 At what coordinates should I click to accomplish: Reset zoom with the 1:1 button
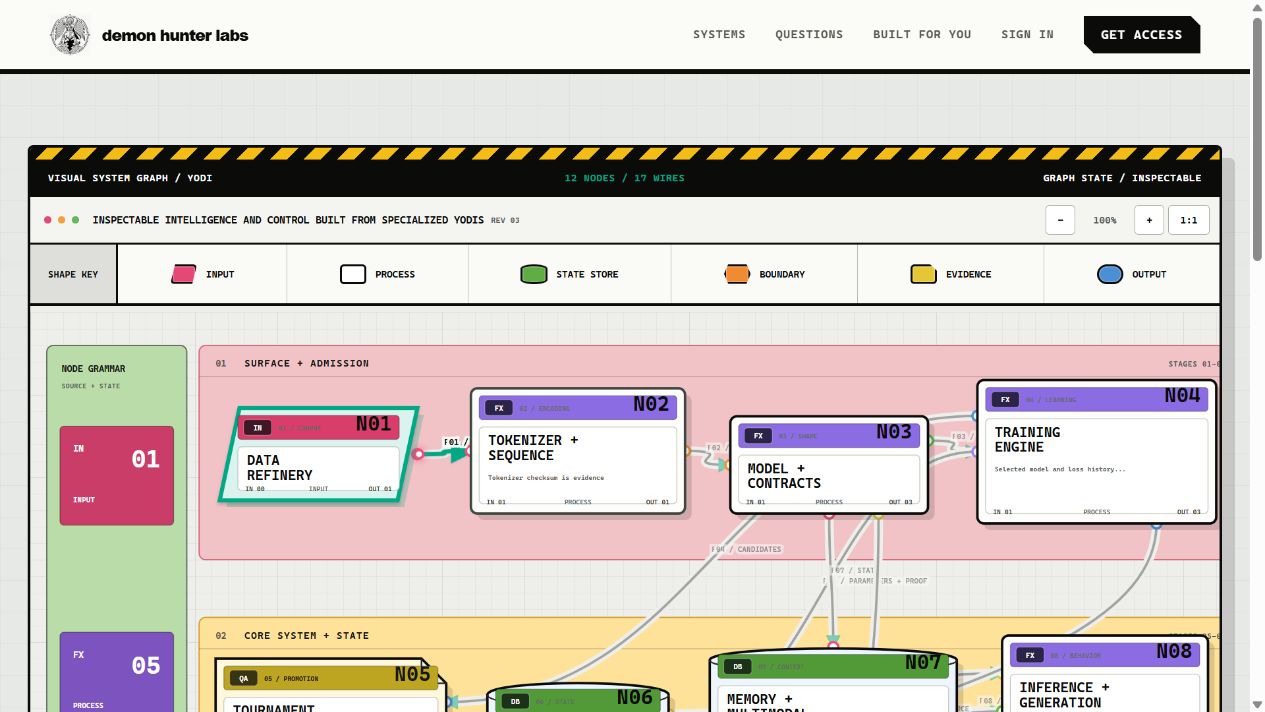(x=1189, y=220)
